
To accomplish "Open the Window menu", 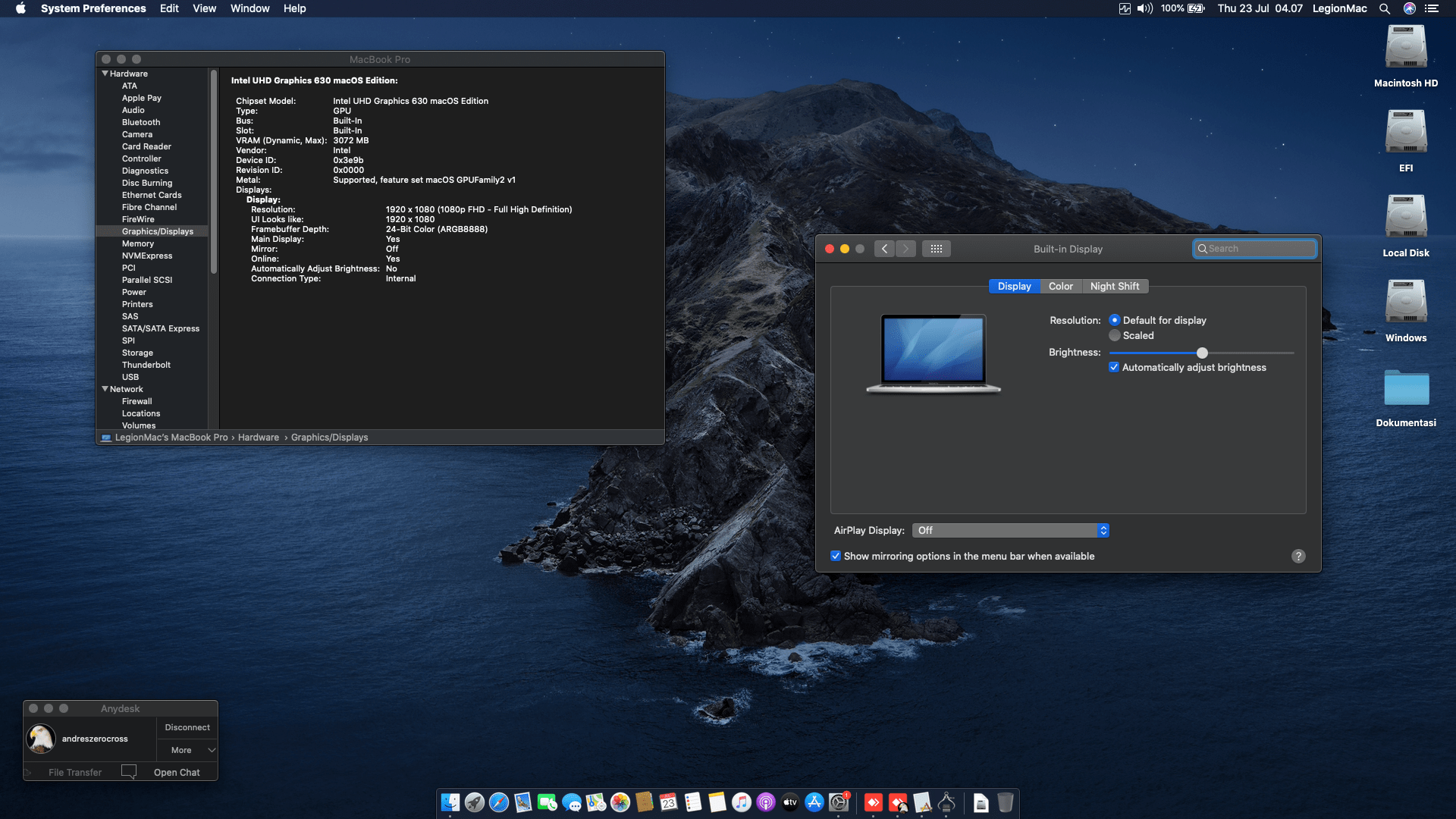I will pos(250,8).
